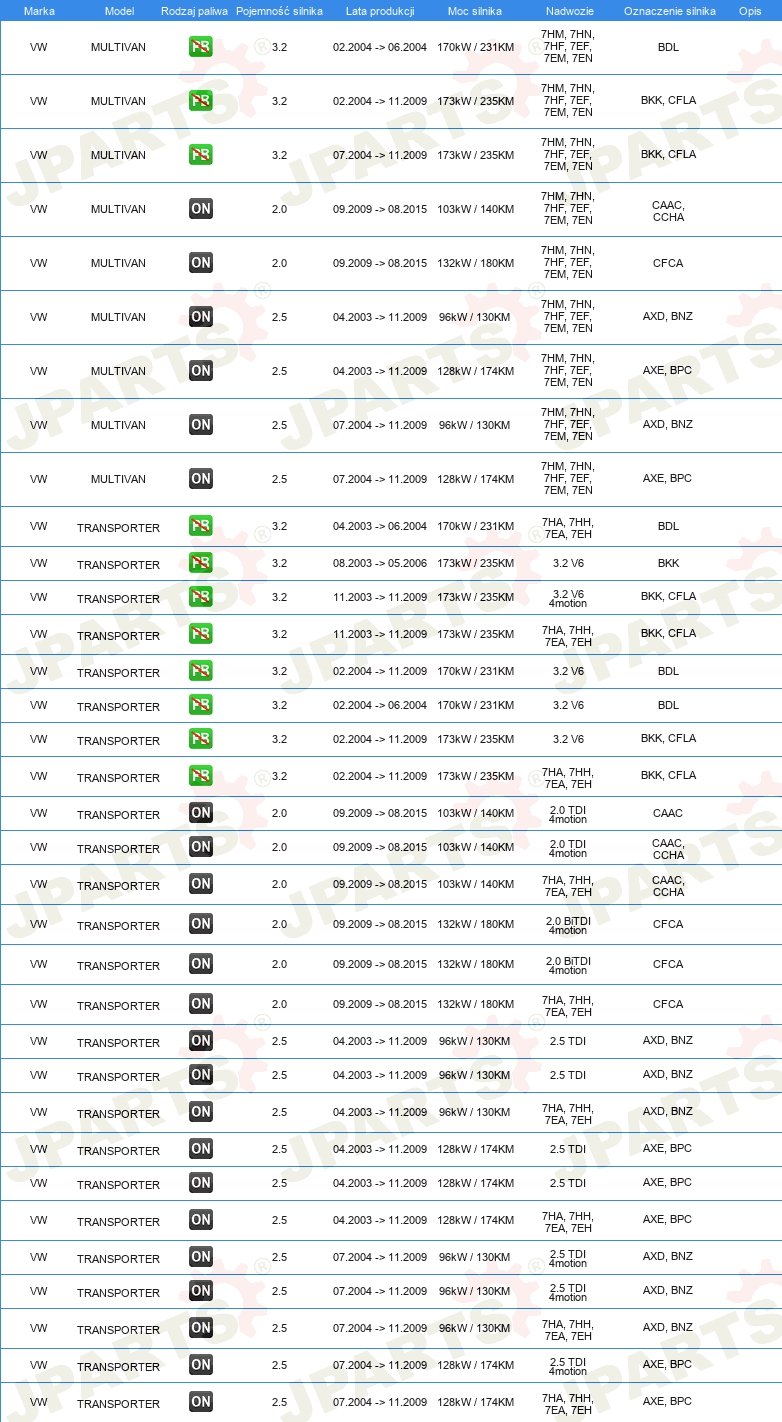This screenshot has height=1422, width=782.
Task: Click PB icon in Transporter 02.2004 -> 11.2009 BDL row
Action: tap(201, 670)
